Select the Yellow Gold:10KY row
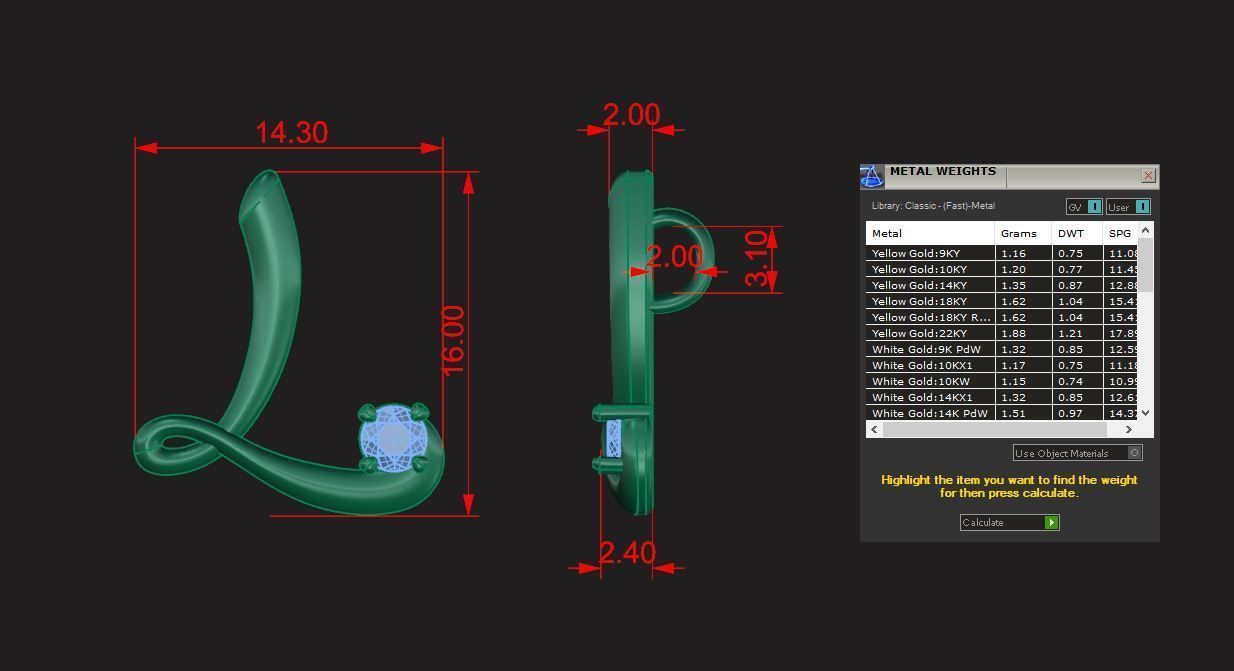This screenshot has width=1234, height=671. coord(1002,269)
